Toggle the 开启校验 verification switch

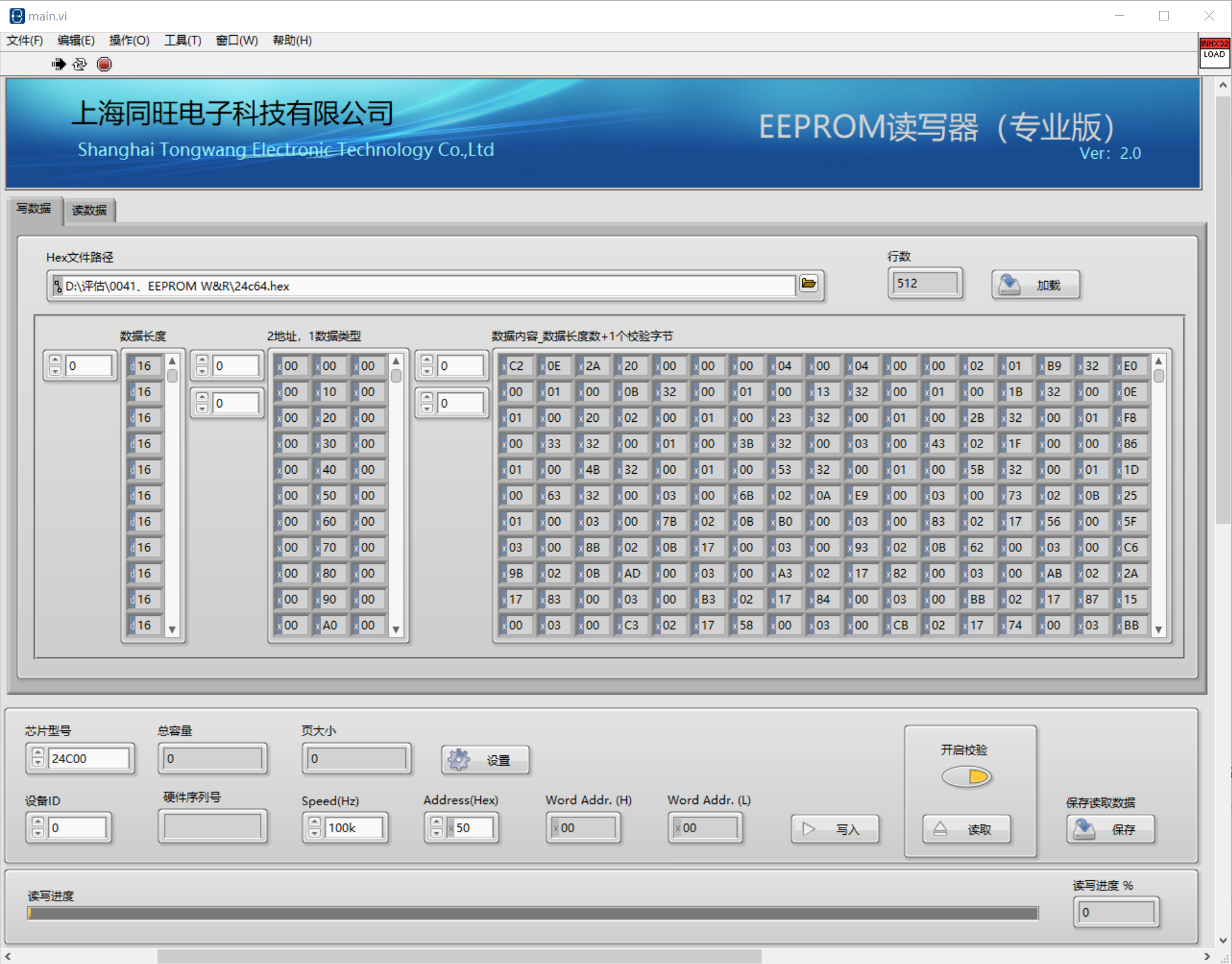tap(966, 777)
